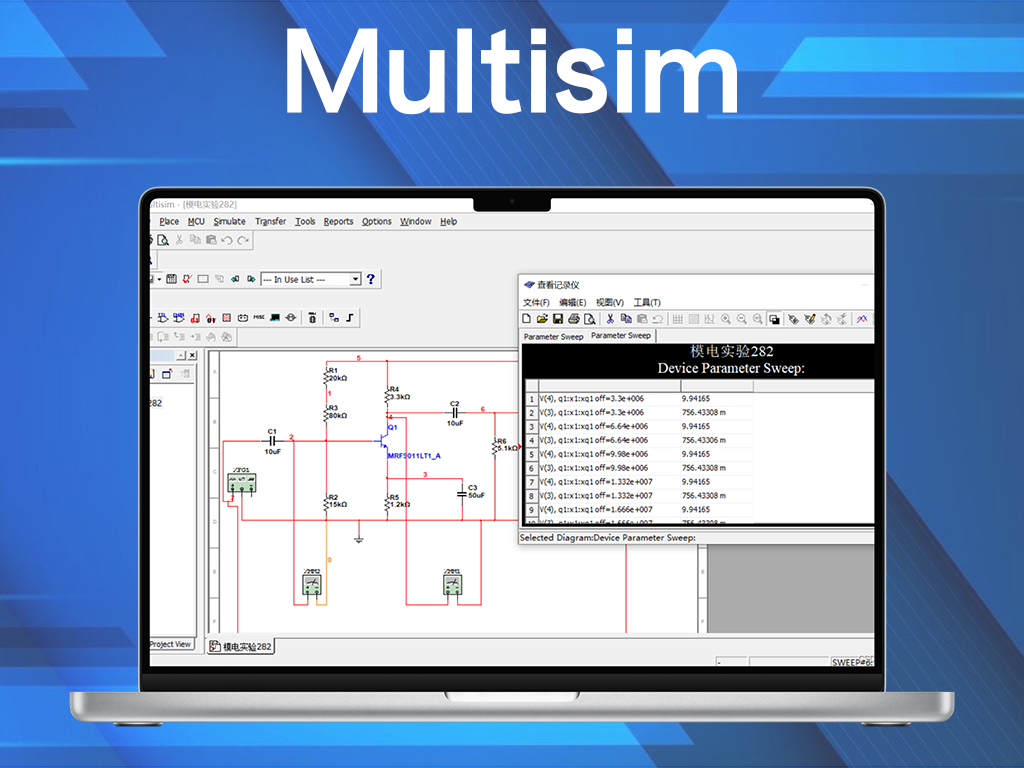Open the Reports menu
Image resolution: width=1024 pixels, height=768 pixels.
click(x=338, y=221)
